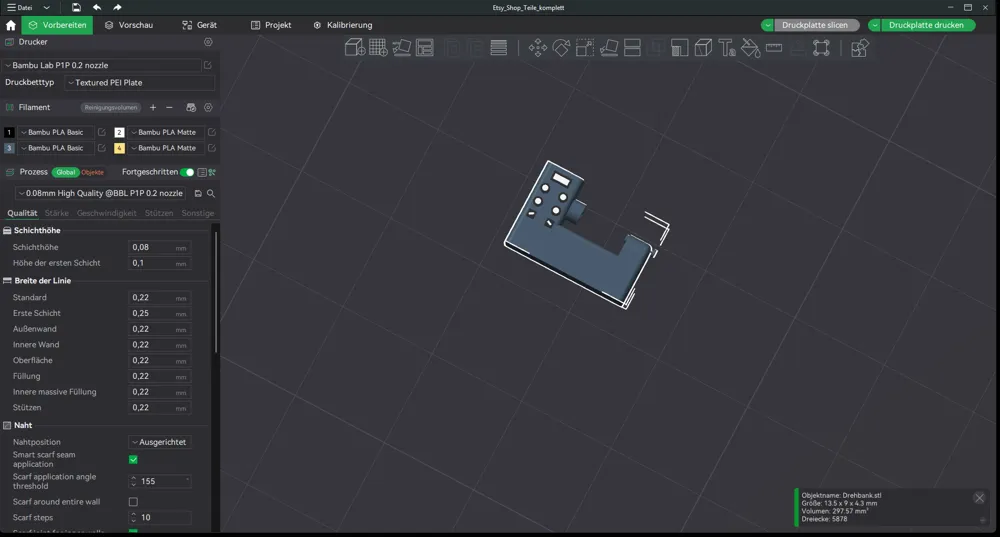This screenshot has height=537, width=1000.
Task: Open the Color painting bucket tool
Action: (x=751, y=48)
